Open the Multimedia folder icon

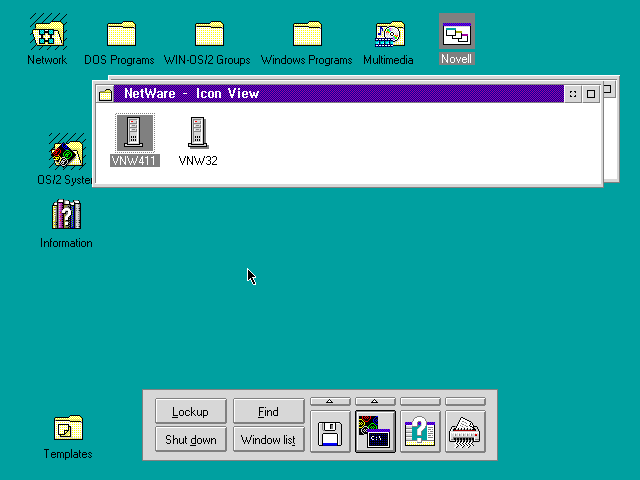click(x=390, y=33)
